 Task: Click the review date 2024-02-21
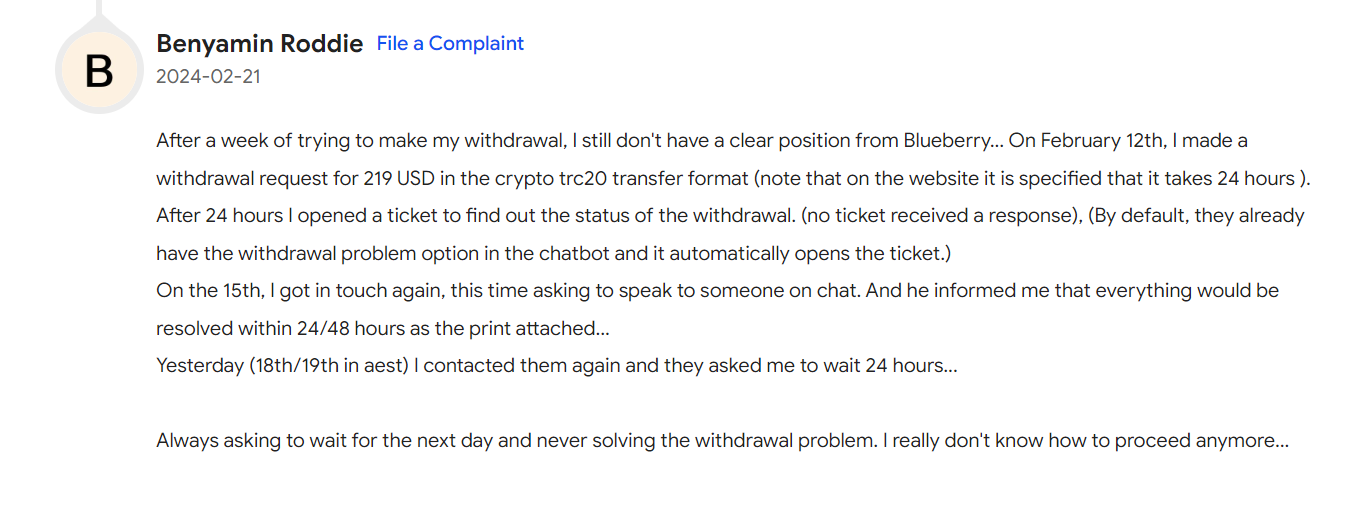click(208, 76)
